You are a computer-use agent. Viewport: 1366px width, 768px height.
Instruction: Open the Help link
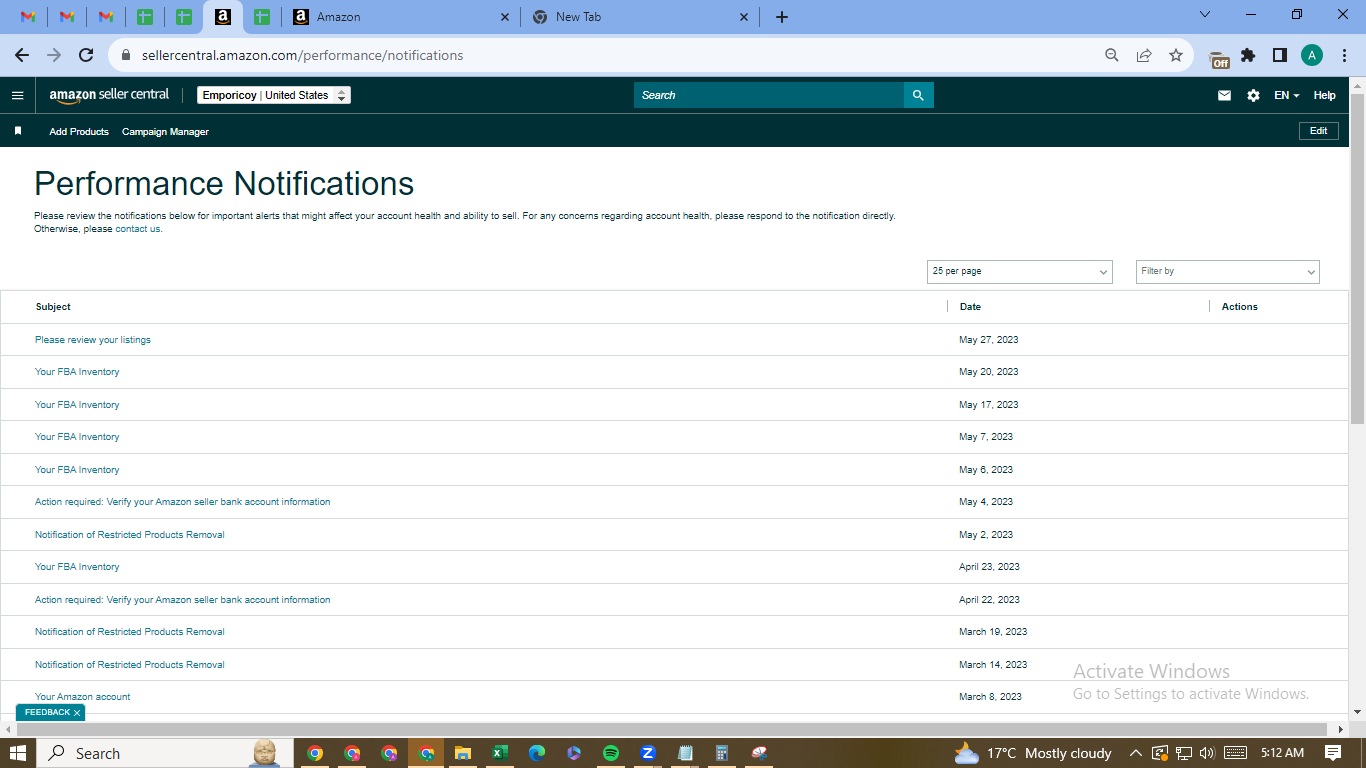[1324, 96]
